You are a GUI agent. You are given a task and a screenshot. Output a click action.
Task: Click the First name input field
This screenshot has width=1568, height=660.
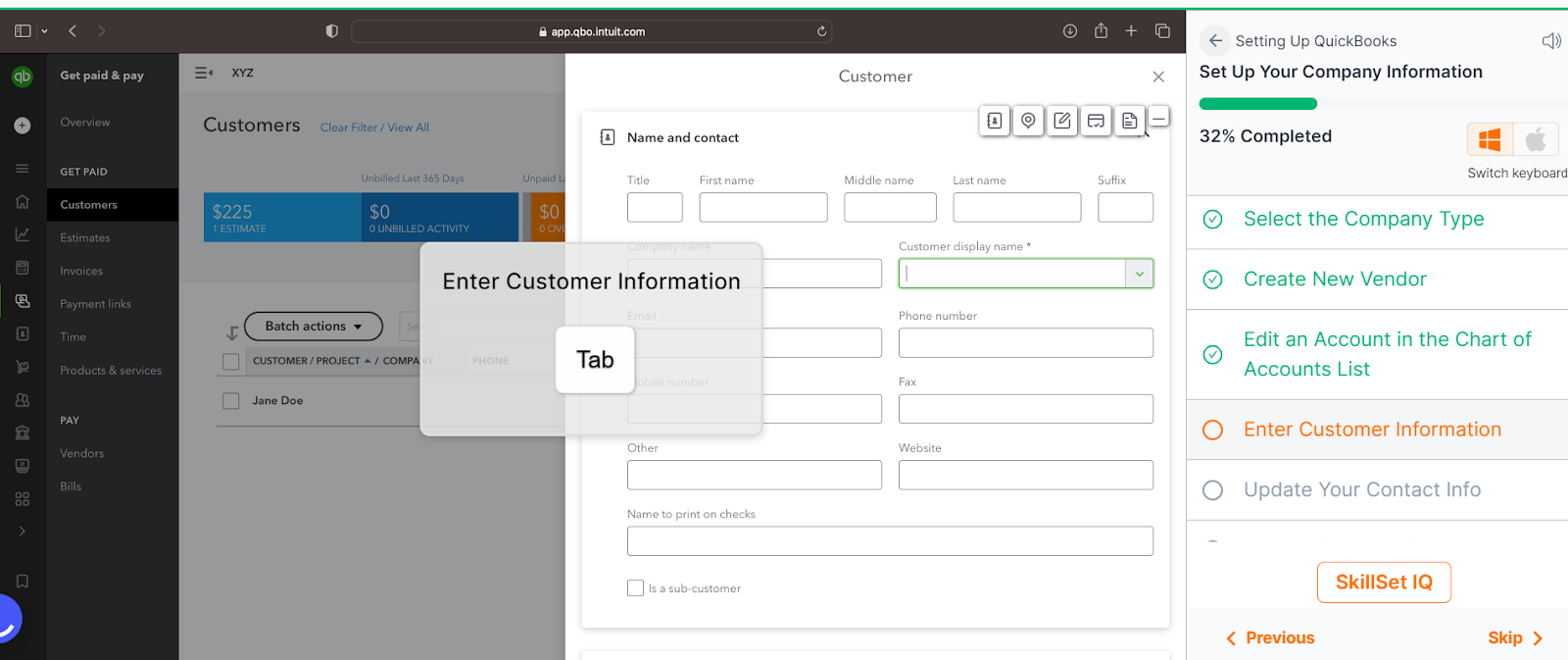click(x=763, y=207)
